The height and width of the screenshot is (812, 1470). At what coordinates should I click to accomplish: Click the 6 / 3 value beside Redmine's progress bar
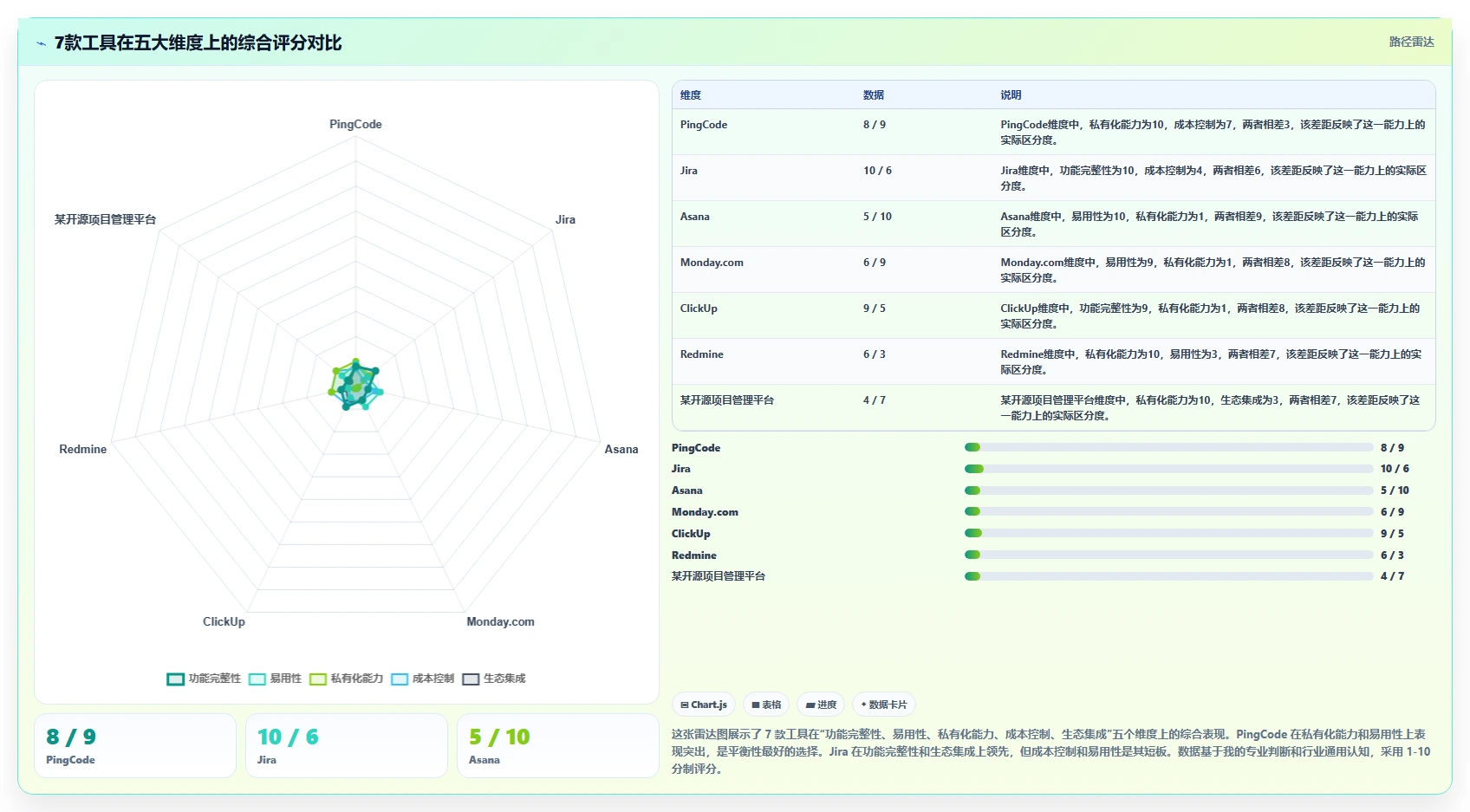point(1392,555)
